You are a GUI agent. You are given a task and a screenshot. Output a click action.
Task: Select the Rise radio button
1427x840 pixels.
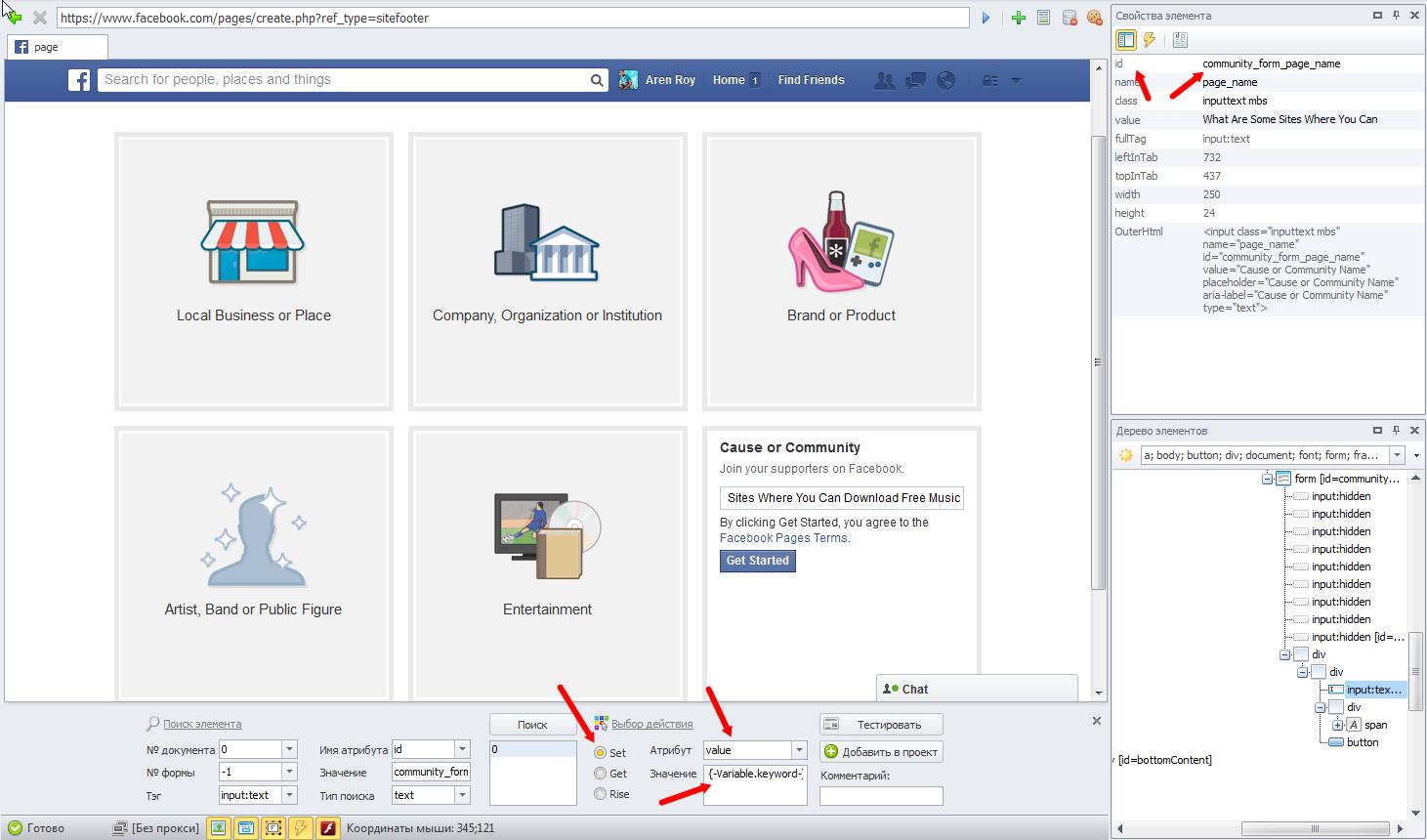click(600, 794)
